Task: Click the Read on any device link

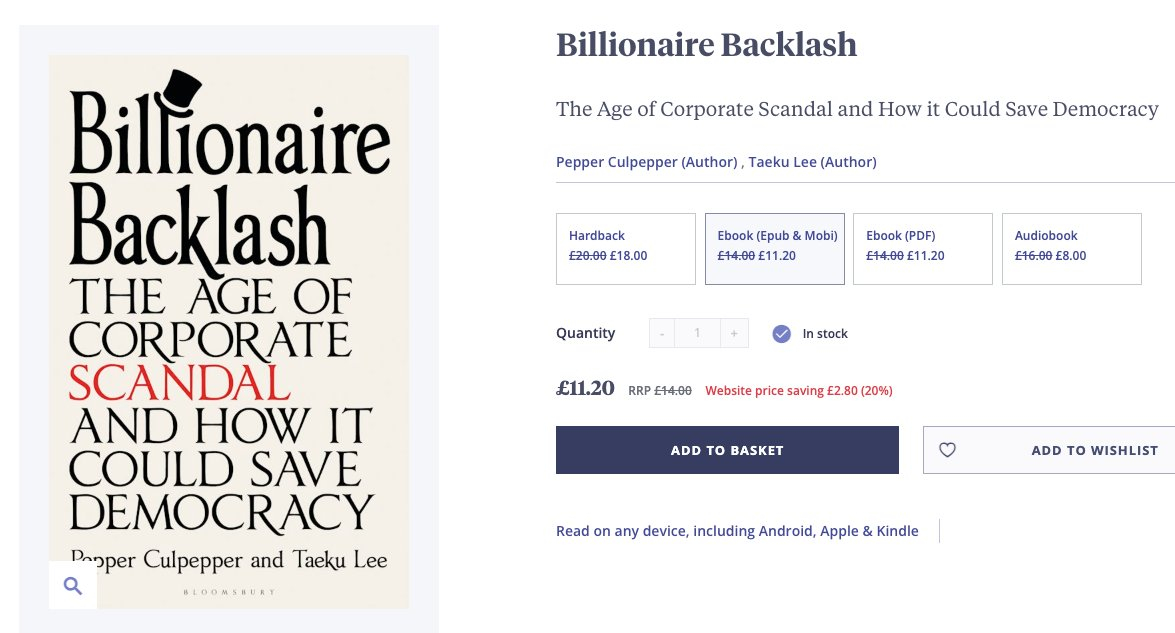Action: pos(737,531)
